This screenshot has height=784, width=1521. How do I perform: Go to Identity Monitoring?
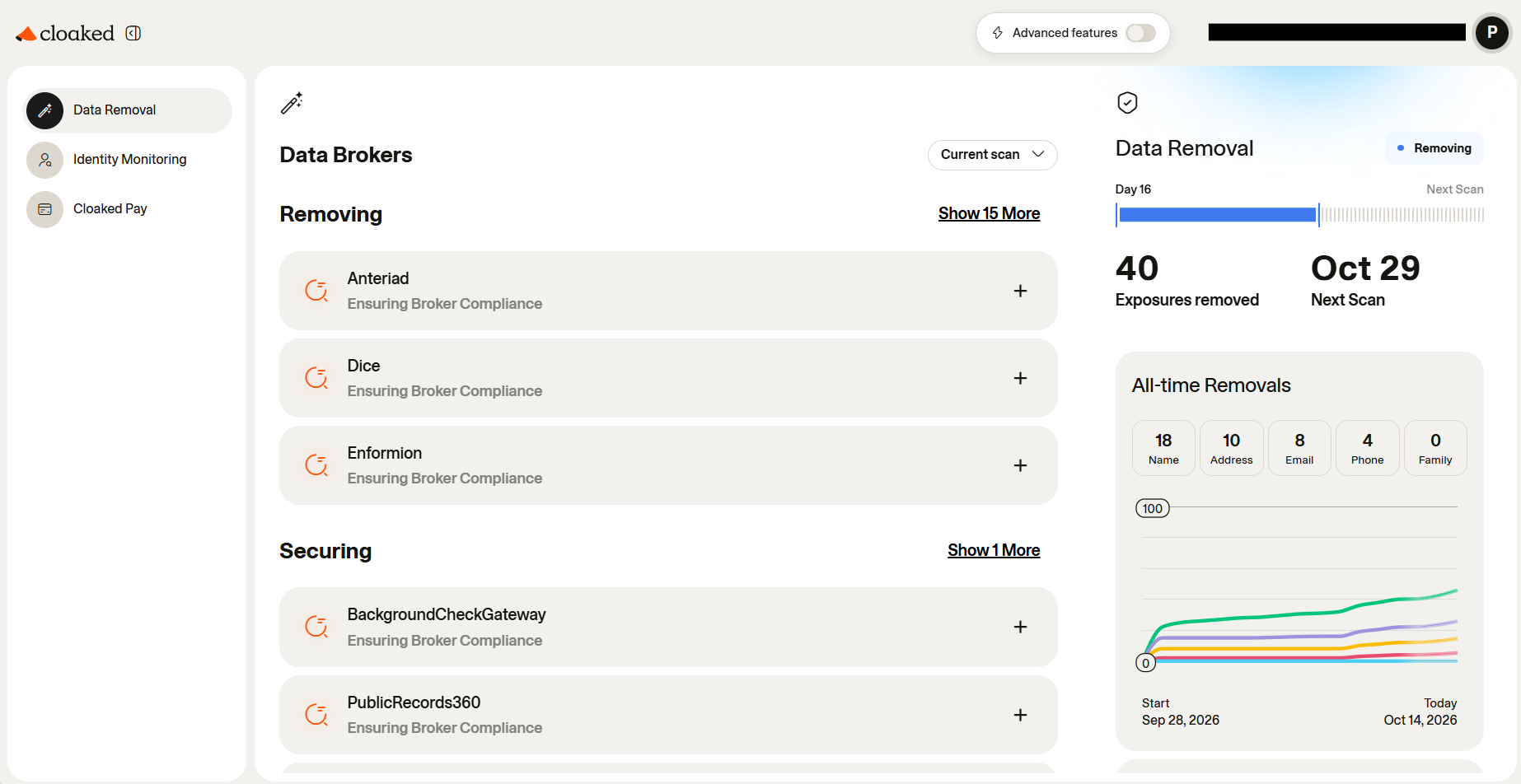point(128,160)
